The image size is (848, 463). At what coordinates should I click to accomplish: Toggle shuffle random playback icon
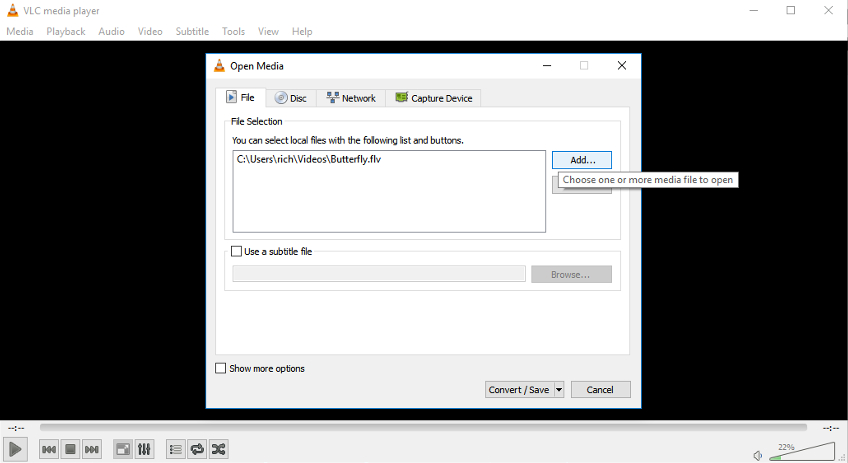[x=218, y=449]
